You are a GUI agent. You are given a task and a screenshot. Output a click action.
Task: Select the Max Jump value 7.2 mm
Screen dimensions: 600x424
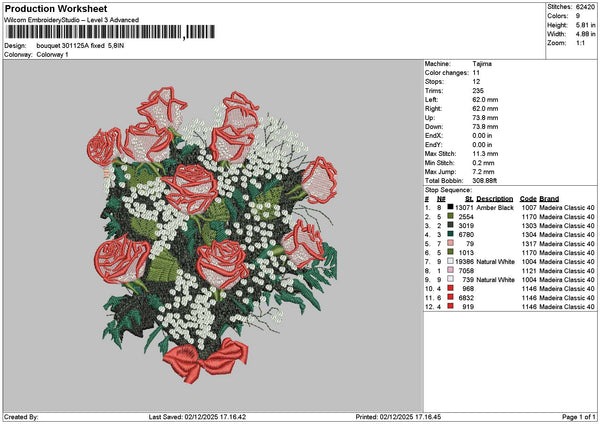pyautogui.click(x=483, y=172)
